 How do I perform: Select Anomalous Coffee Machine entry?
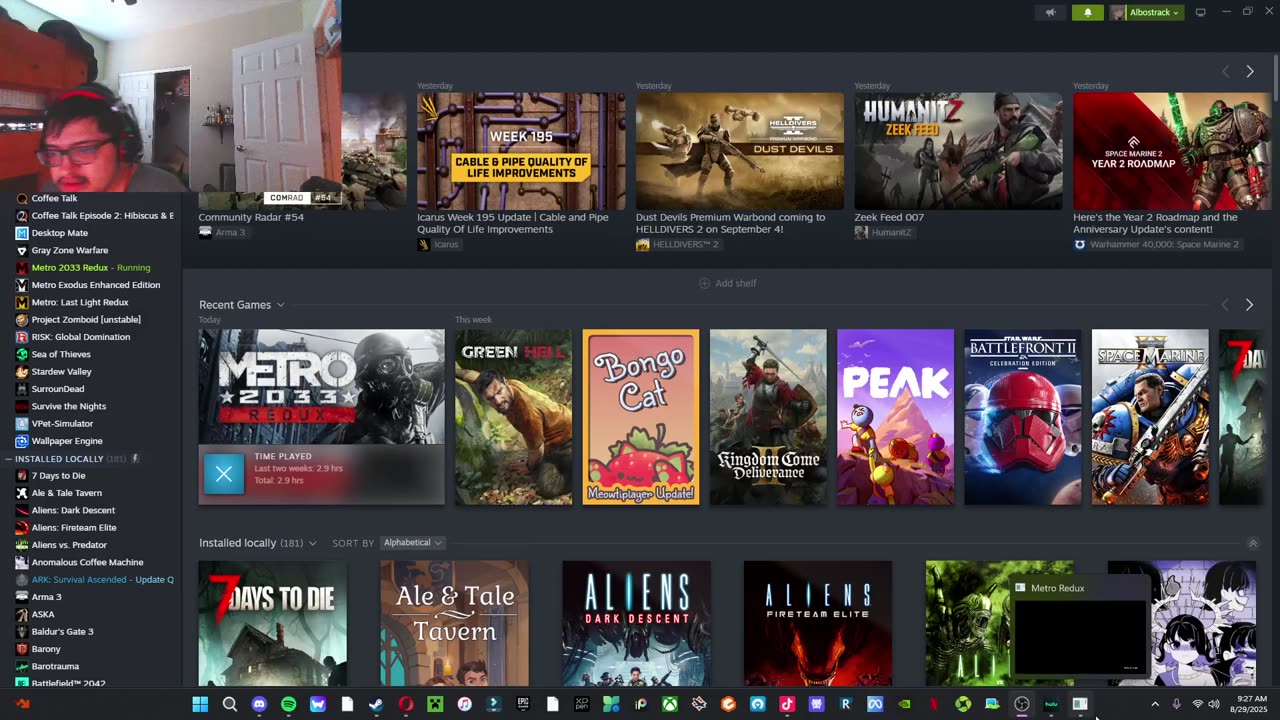click(87, 562)
